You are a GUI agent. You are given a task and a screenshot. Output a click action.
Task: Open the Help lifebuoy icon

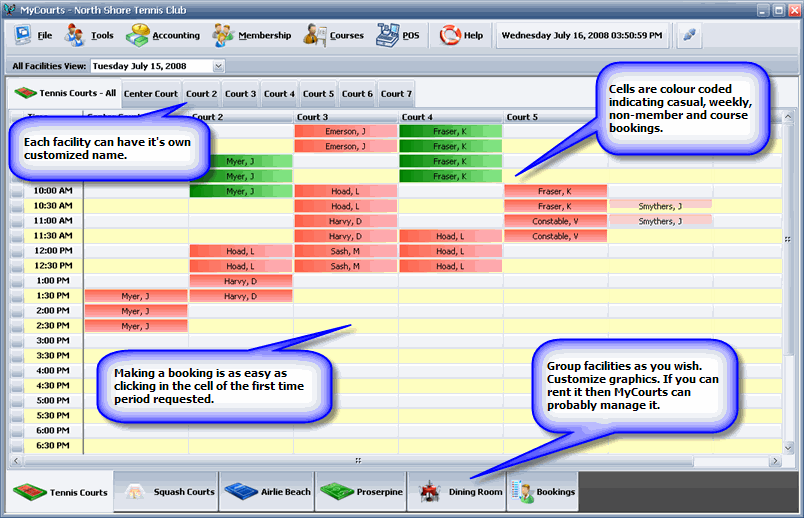coord(450,35)
